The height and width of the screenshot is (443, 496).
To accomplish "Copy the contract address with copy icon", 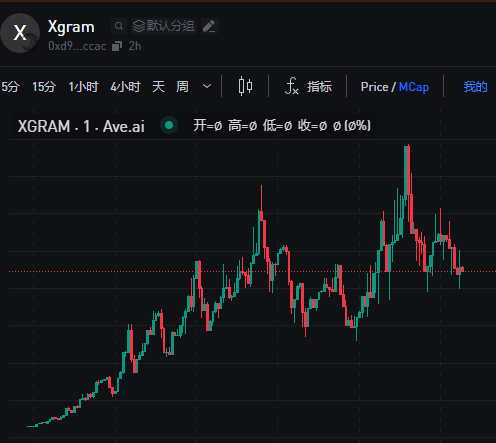I will [117, 46].
